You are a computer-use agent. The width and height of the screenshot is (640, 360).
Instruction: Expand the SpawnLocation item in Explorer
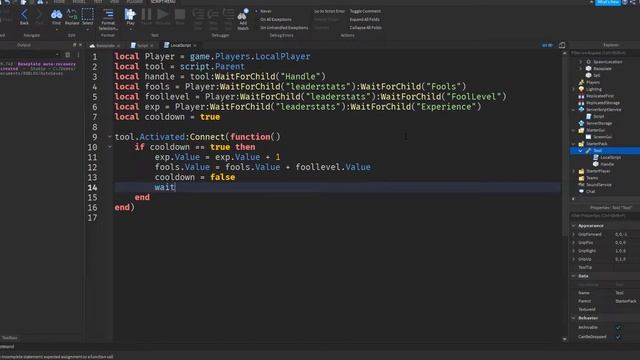pos(581,62)
